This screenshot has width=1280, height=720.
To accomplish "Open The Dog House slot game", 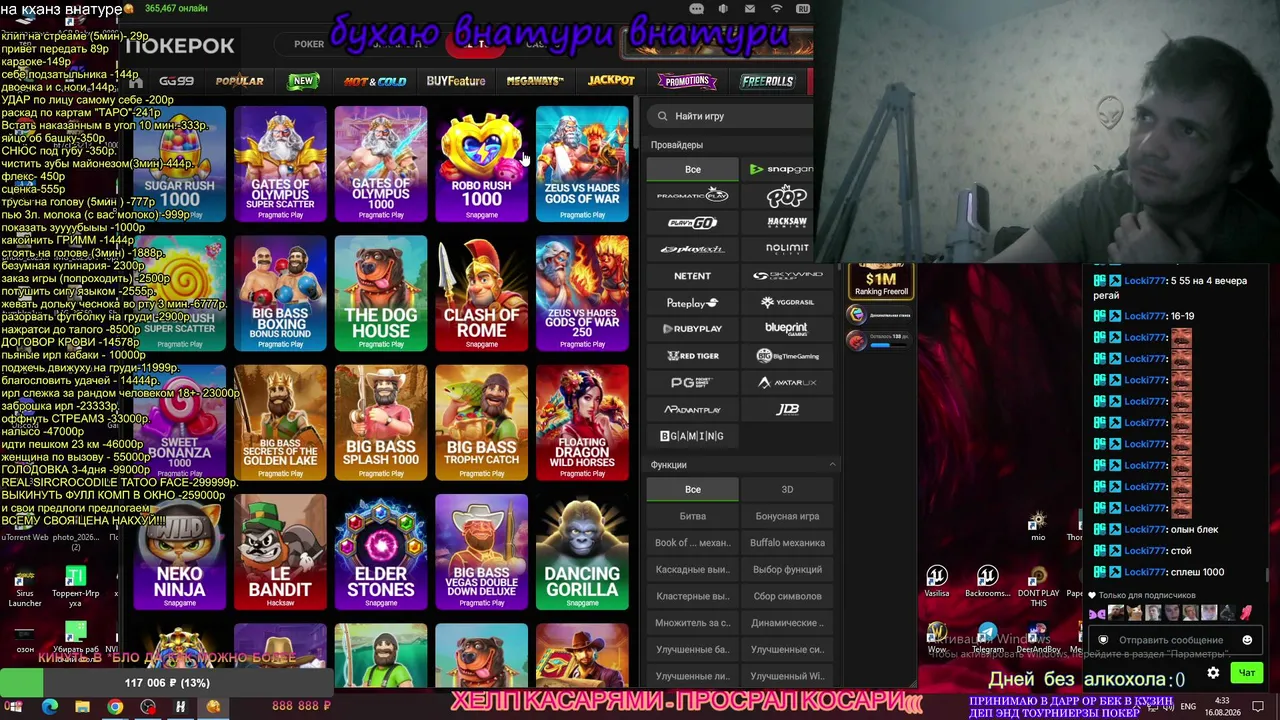I will [381, 293].
